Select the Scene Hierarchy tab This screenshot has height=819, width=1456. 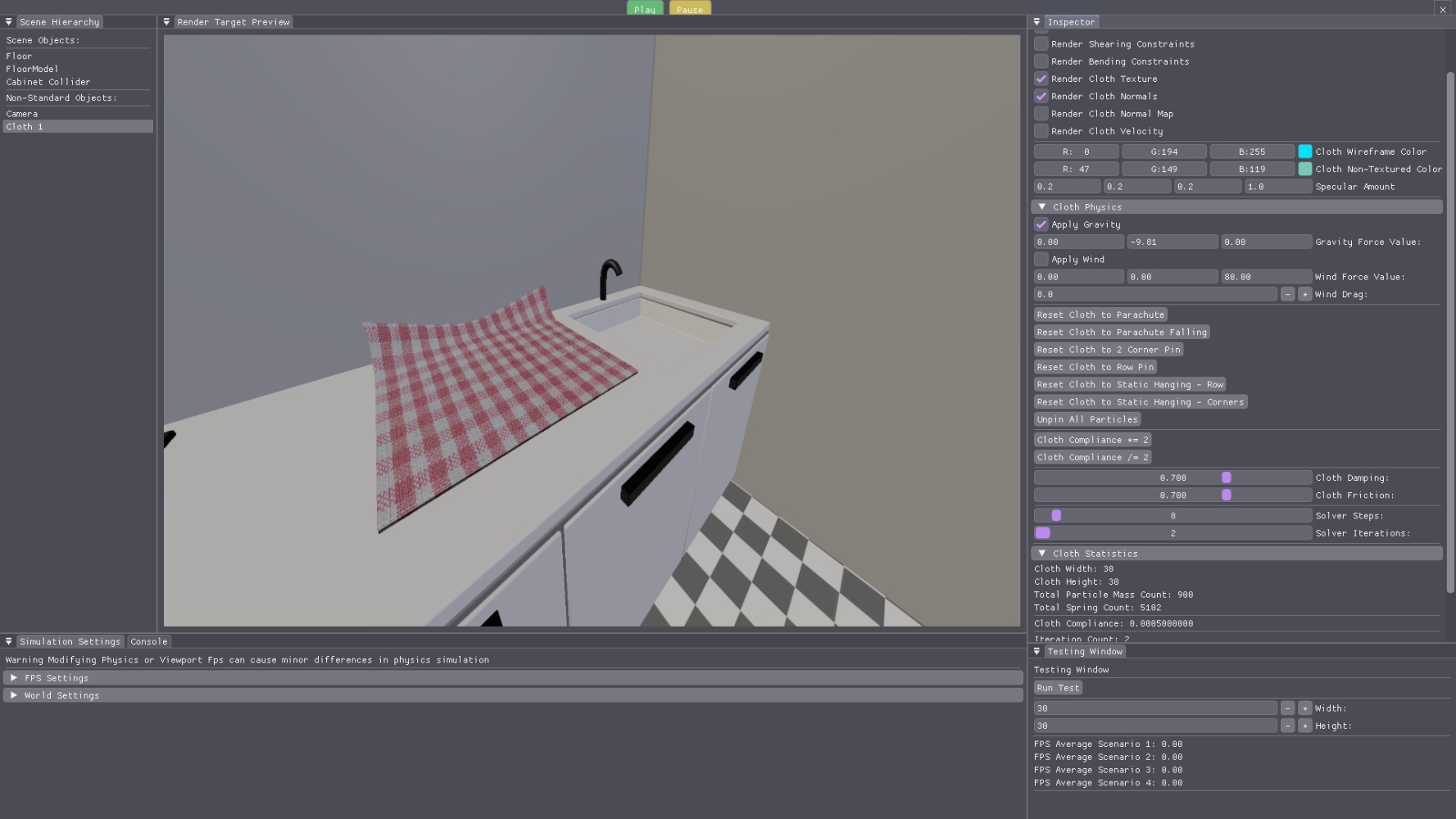point(59,22)
